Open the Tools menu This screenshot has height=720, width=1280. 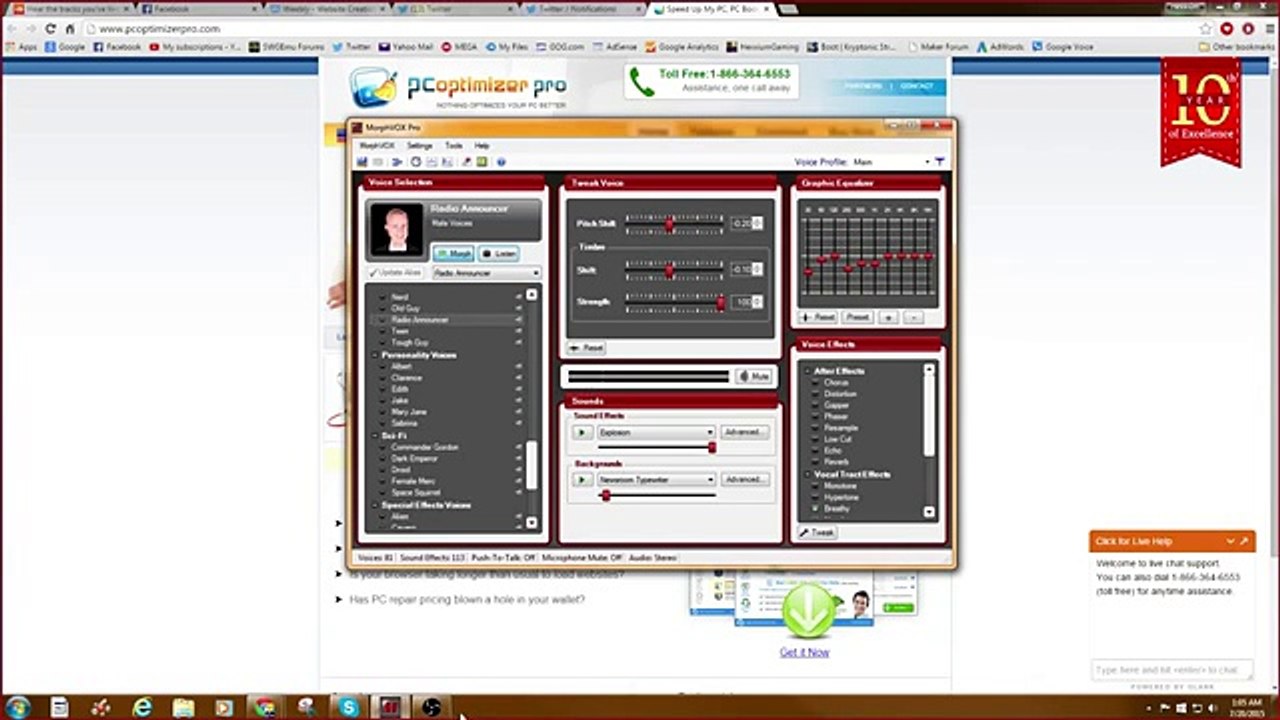(453, 146)
